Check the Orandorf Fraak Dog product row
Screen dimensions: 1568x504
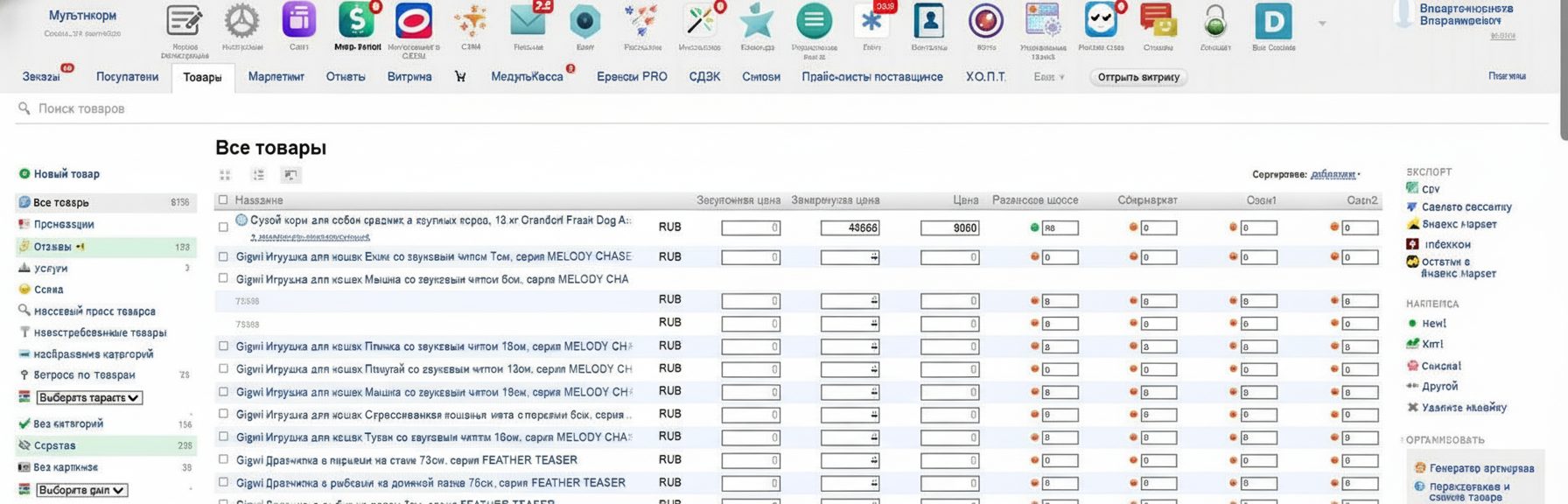[223, 227]
